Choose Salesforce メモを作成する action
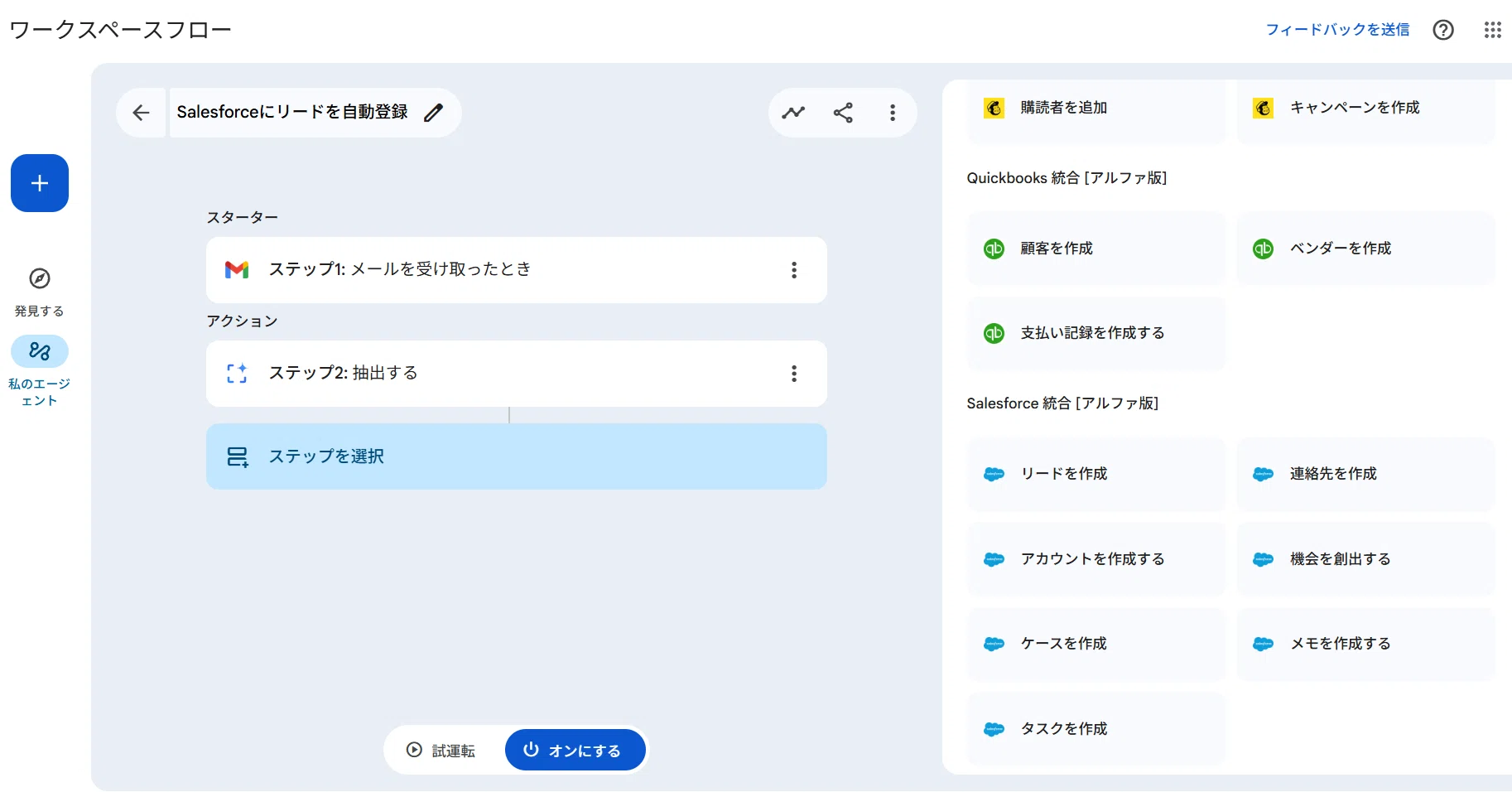This screenshot has width=1512, height=792. tap(1366, 644)
